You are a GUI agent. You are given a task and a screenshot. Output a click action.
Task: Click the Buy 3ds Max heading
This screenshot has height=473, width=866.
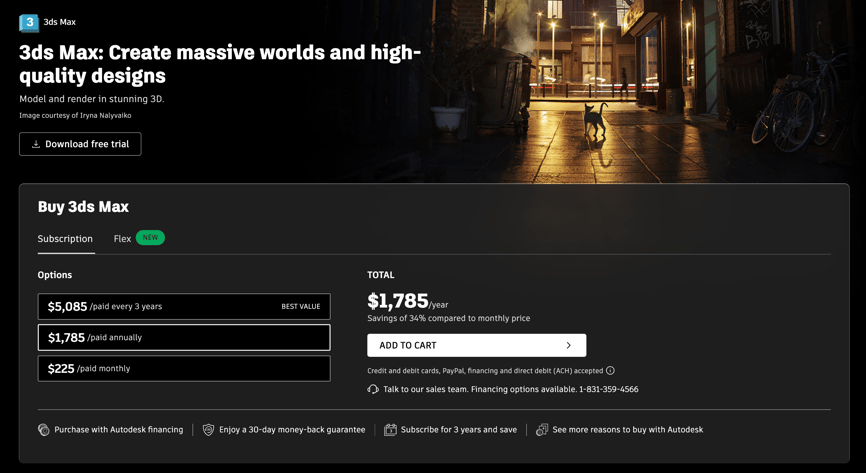[83, 207]
